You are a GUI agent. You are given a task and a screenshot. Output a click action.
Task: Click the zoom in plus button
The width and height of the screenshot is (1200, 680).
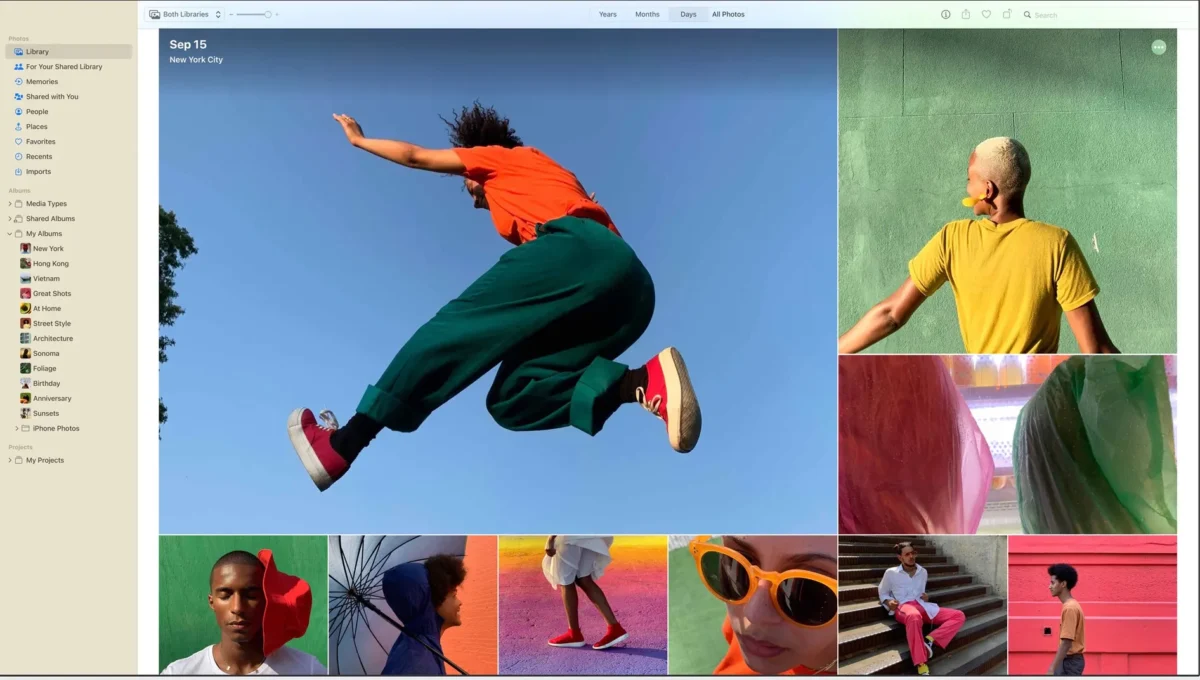277,14
